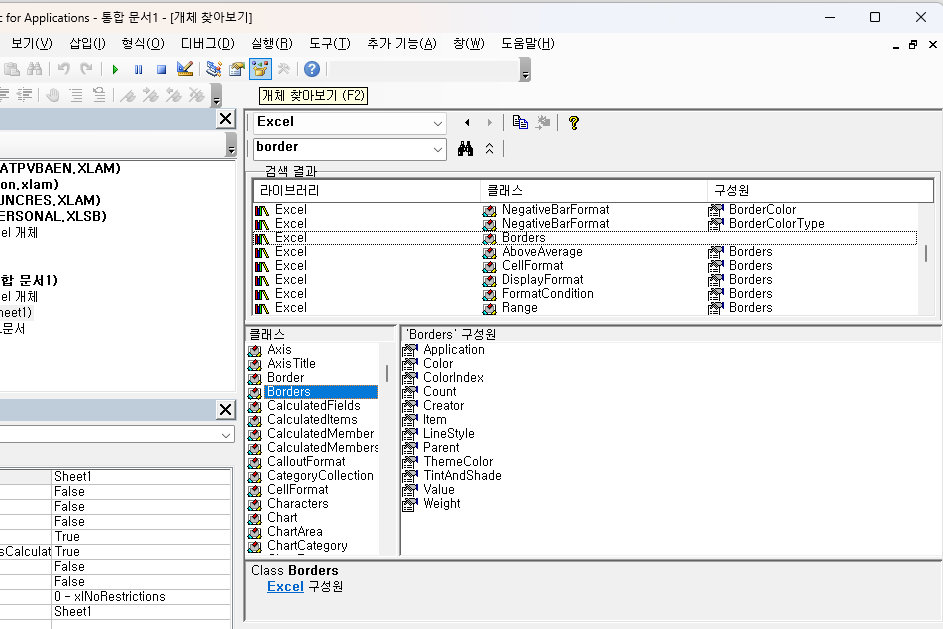943x629 pixels.
Task: Open the 디버그(D) menu
Action: click(x=207, y=43)
